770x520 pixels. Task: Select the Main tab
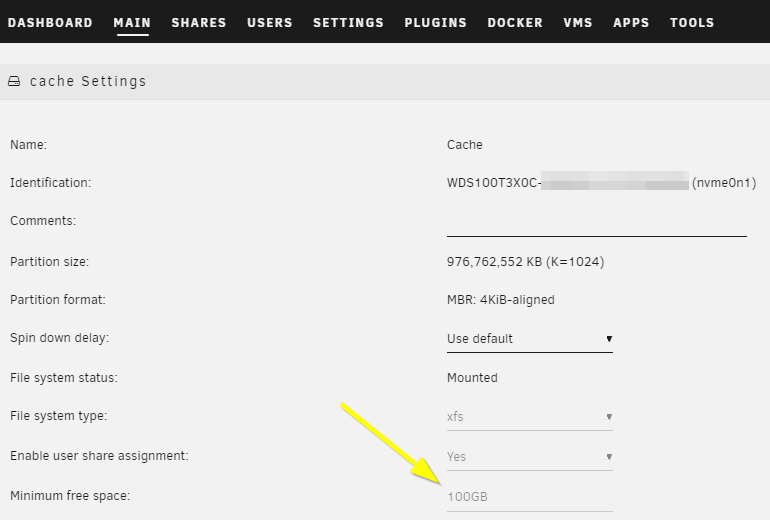coord(132,23)
